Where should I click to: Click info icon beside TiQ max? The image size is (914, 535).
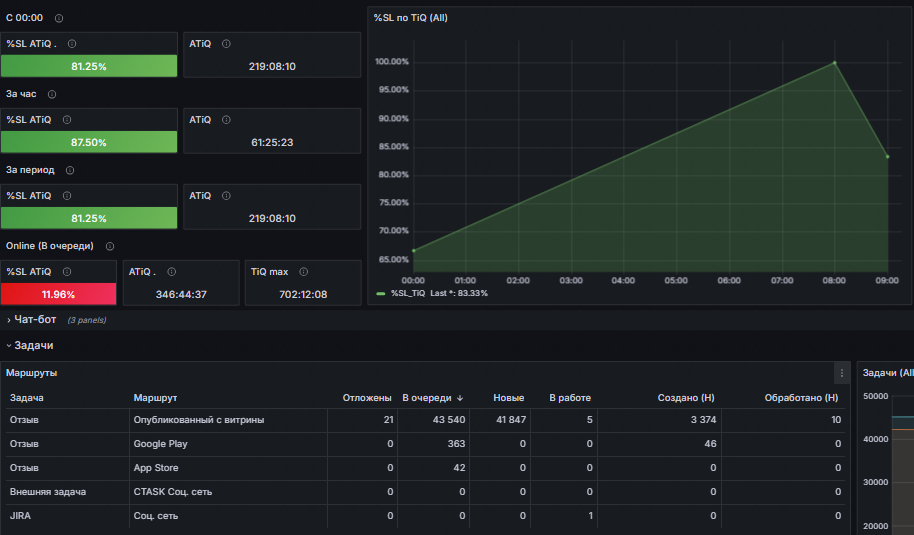click(304, 272)
